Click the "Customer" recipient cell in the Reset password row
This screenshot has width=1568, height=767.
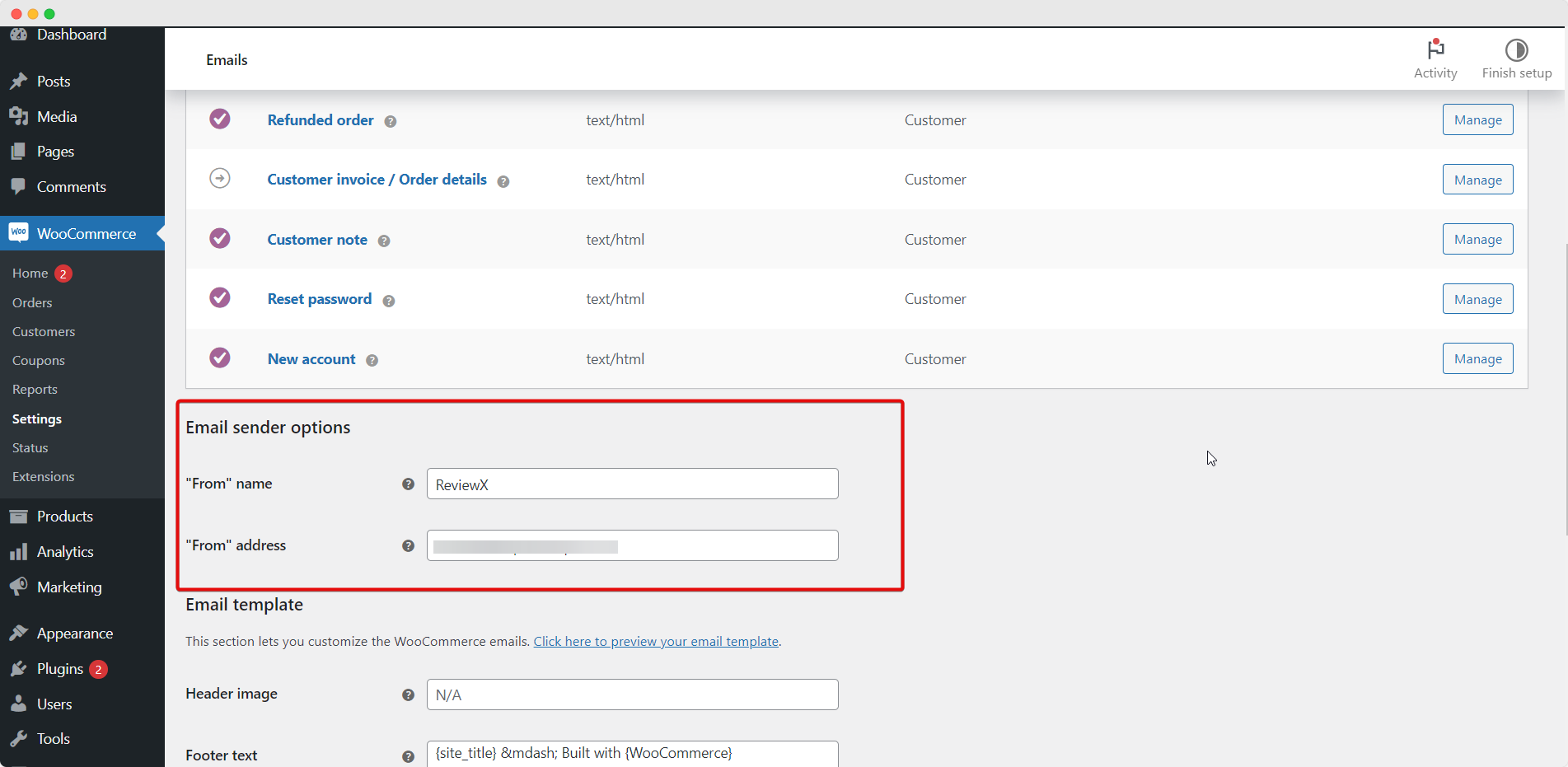[x=935, y=299]
